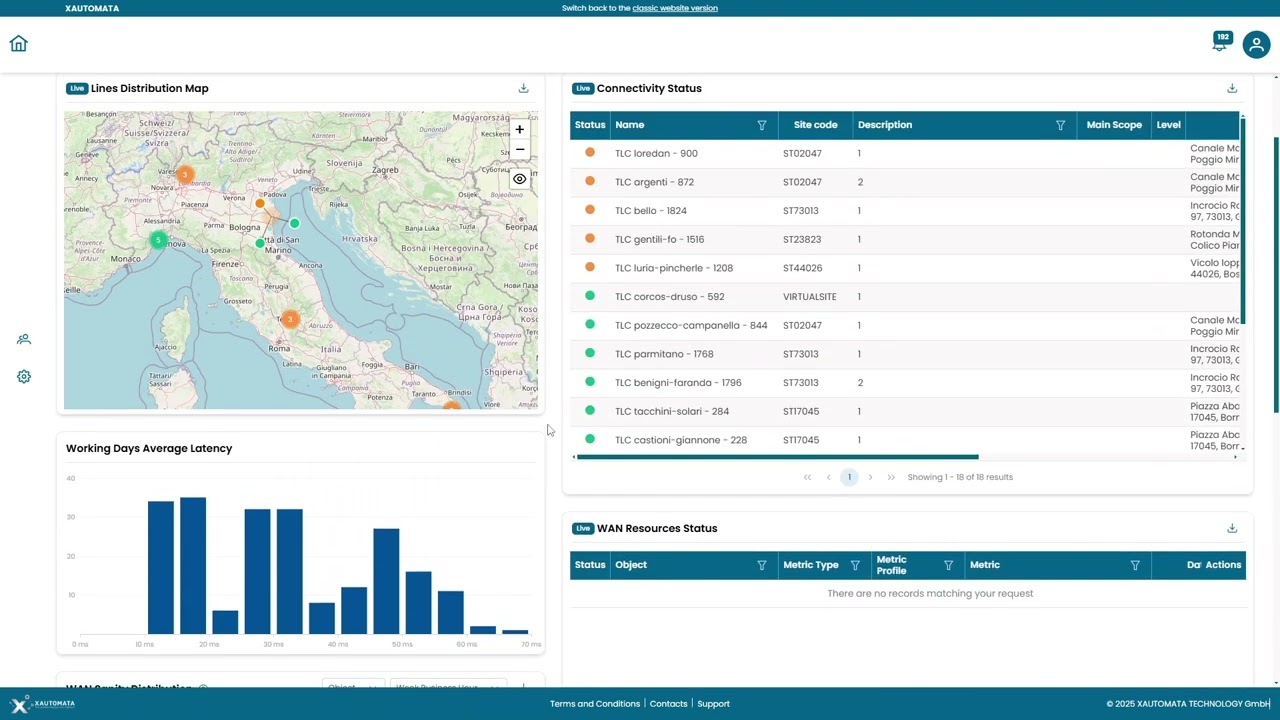Filter Connectivity Status by Description column
Screen dimensions: 1280x720
1061,125
